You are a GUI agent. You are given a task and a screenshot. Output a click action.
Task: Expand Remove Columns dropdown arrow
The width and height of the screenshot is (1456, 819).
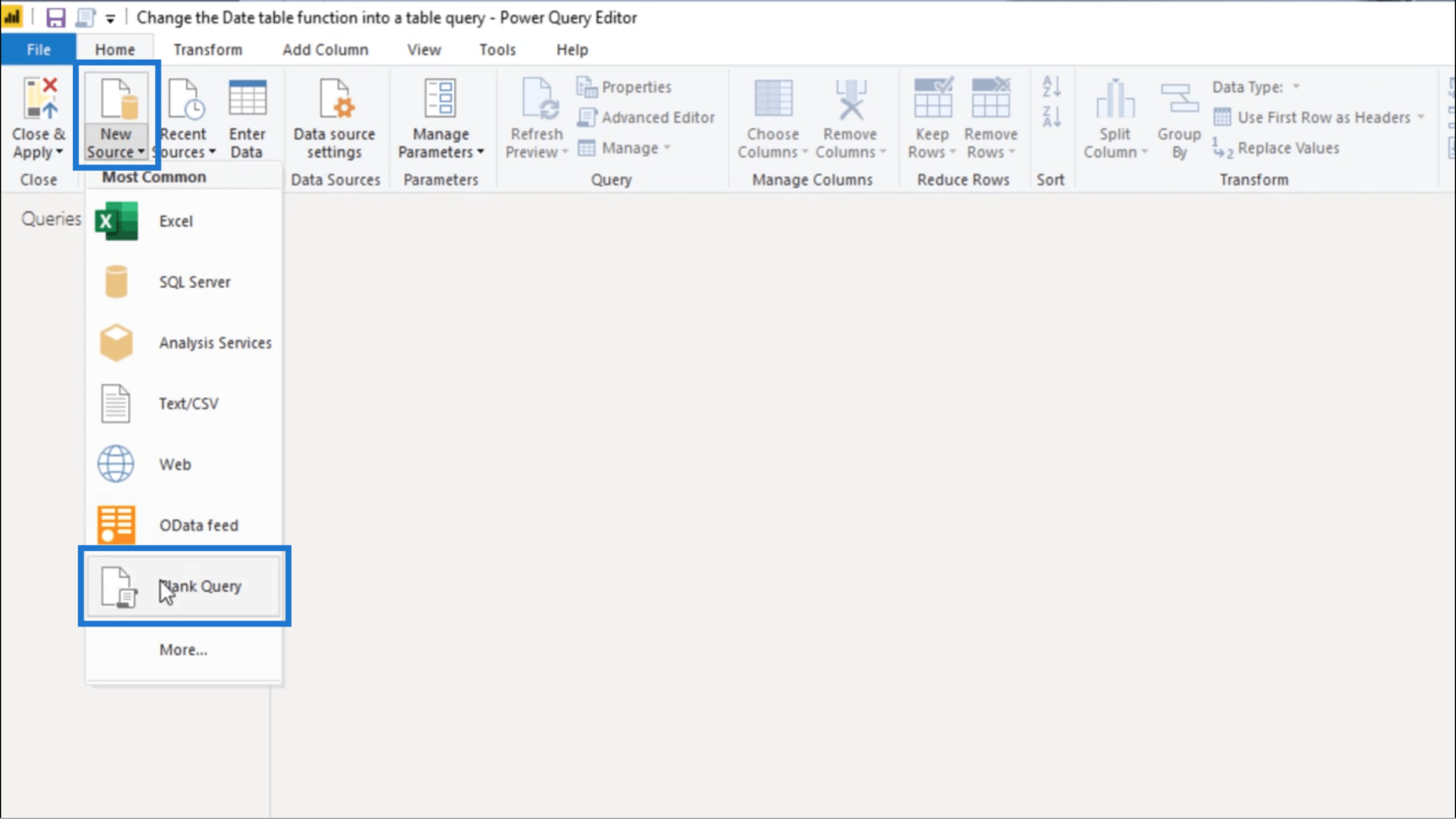[882, 153]
